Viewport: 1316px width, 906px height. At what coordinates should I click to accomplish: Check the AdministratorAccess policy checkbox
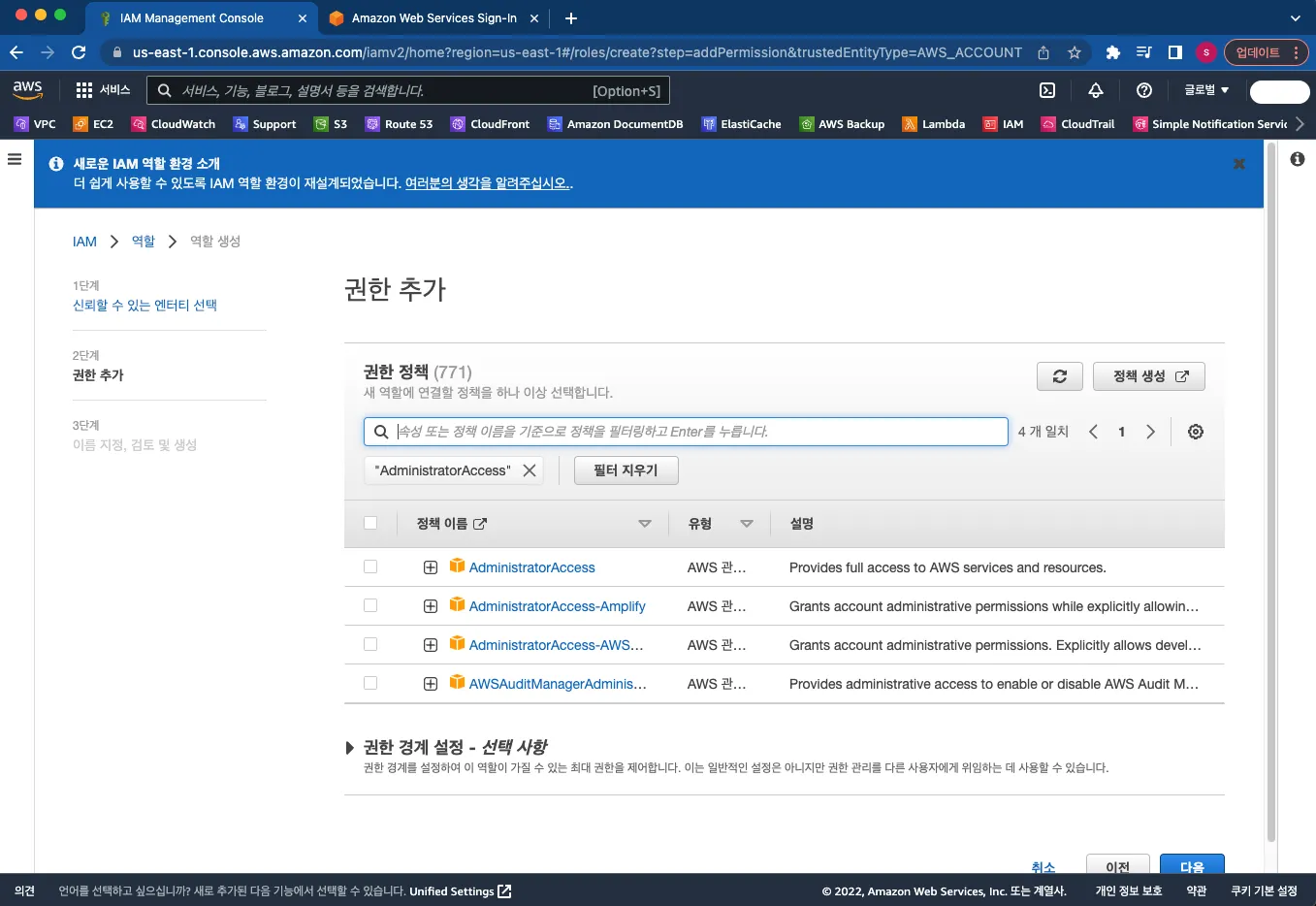coord(370,566)
